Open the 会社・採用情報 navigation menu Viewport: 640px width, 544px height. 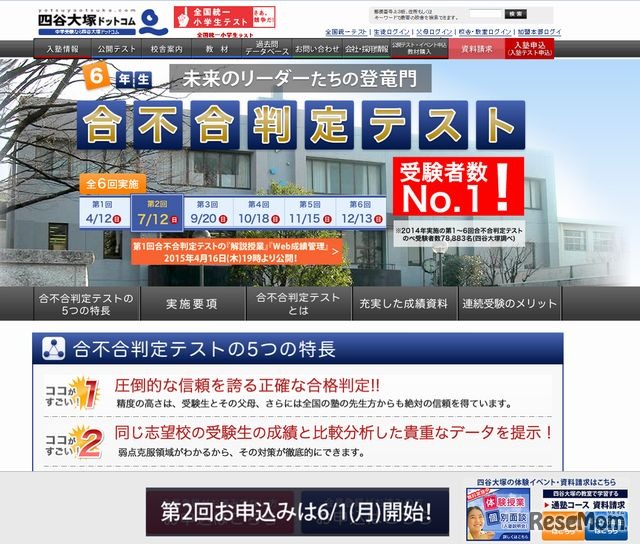[x=367, y=49]
